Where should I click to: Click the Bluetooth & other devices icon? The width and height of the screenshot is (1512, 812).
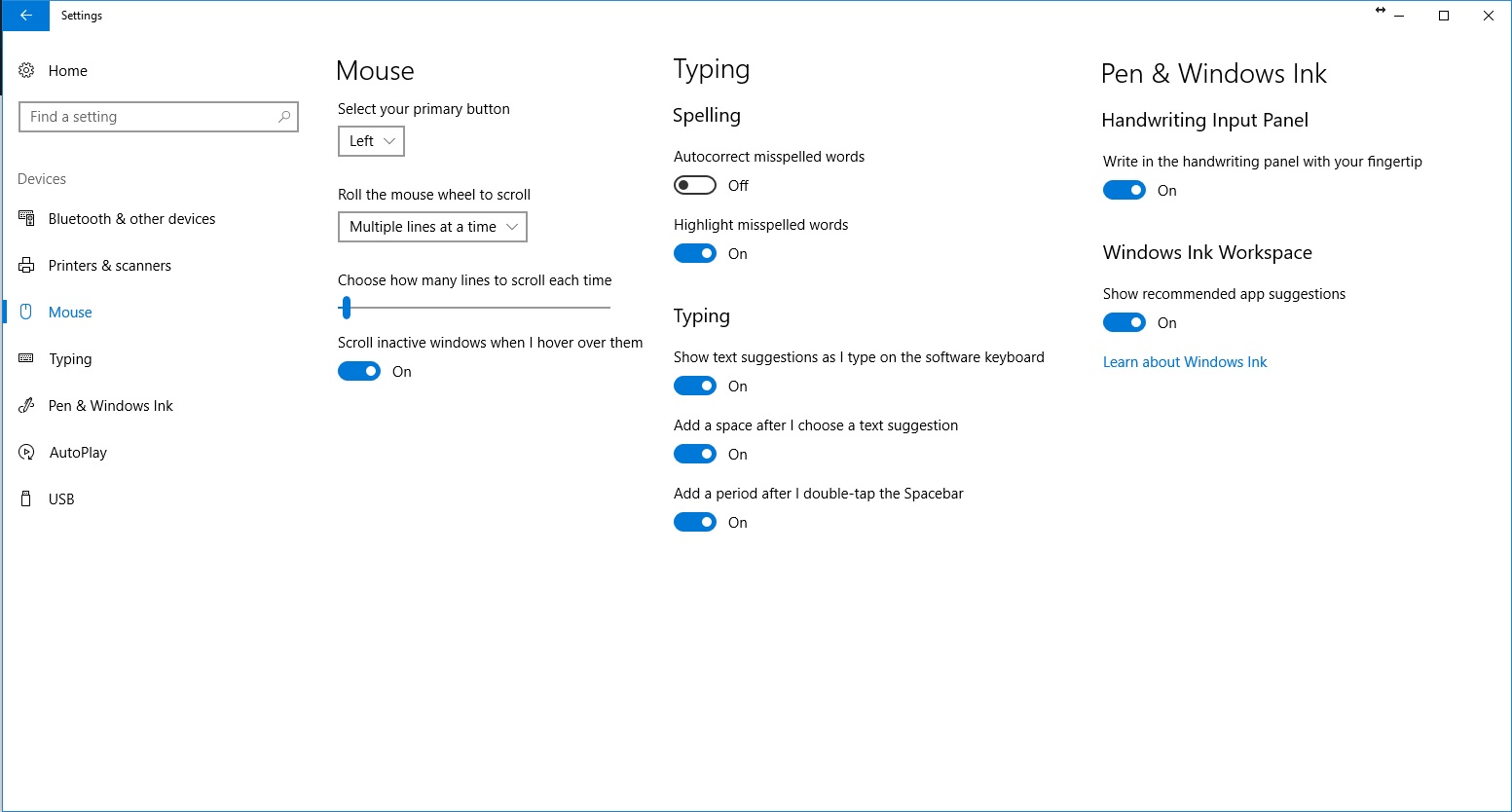coord(26,218)
